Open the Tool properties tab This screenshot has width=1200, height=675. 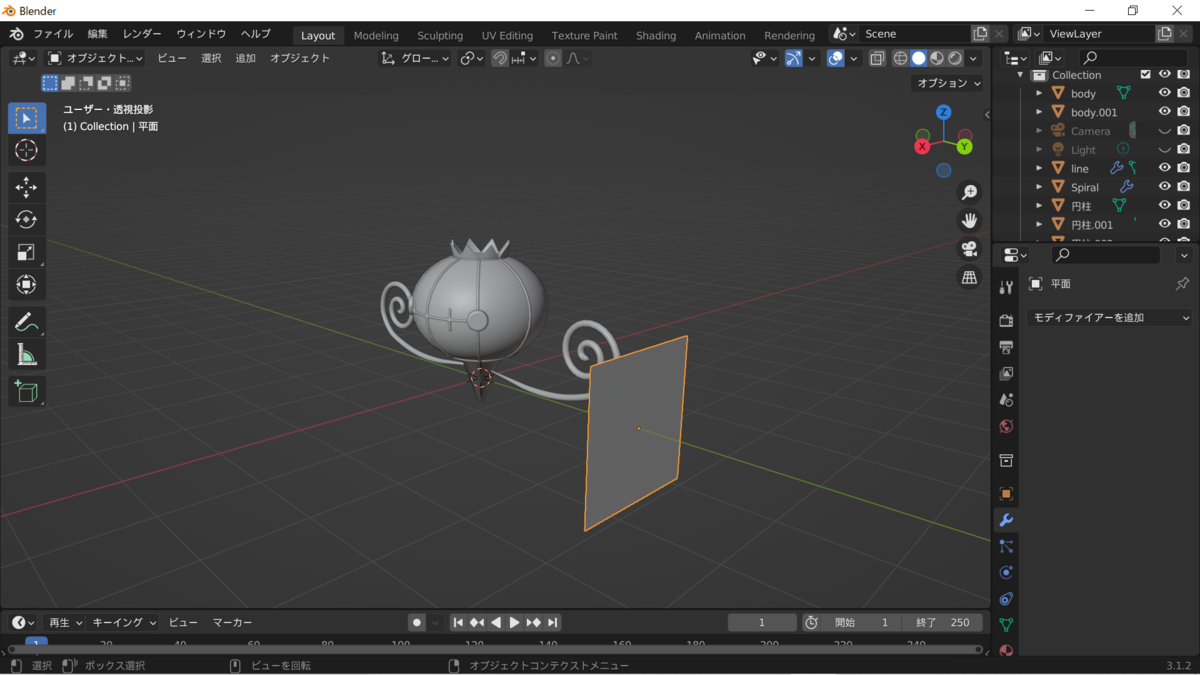coord(1006,288)
